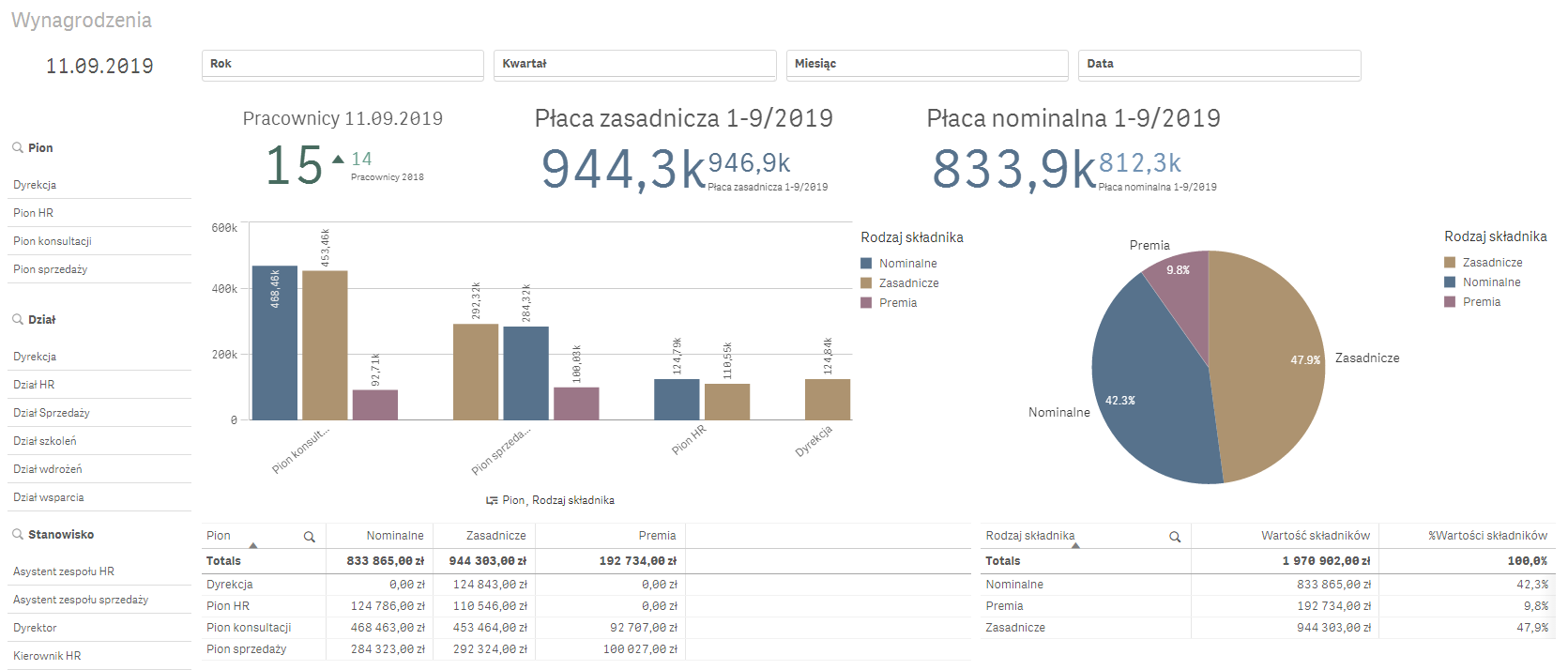
Task: Select Dział szkoleń in the Dział list
Action: coord(45,441)
